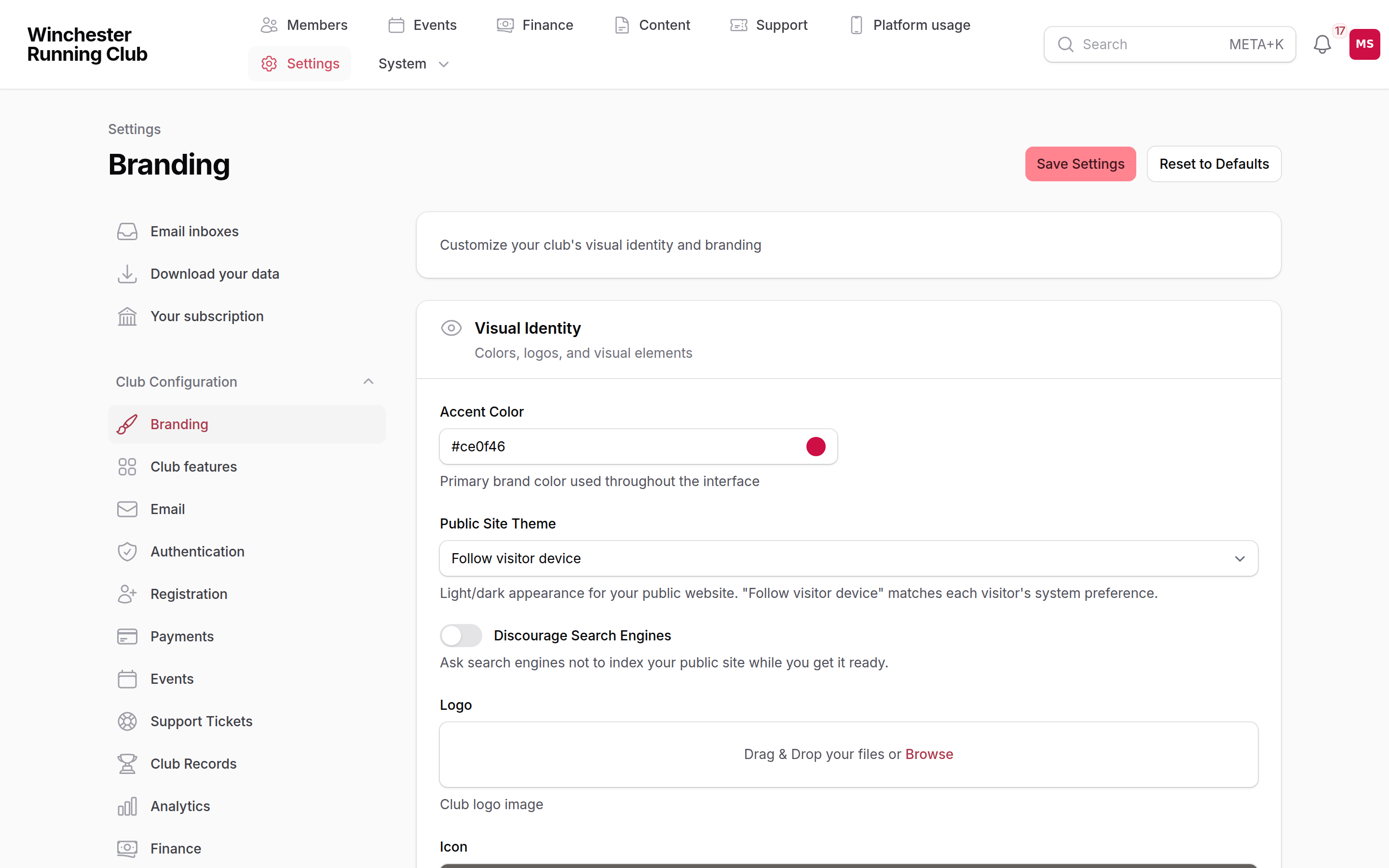Open the notifications bell icon

pyautogui.click(x=1322, y=44)
